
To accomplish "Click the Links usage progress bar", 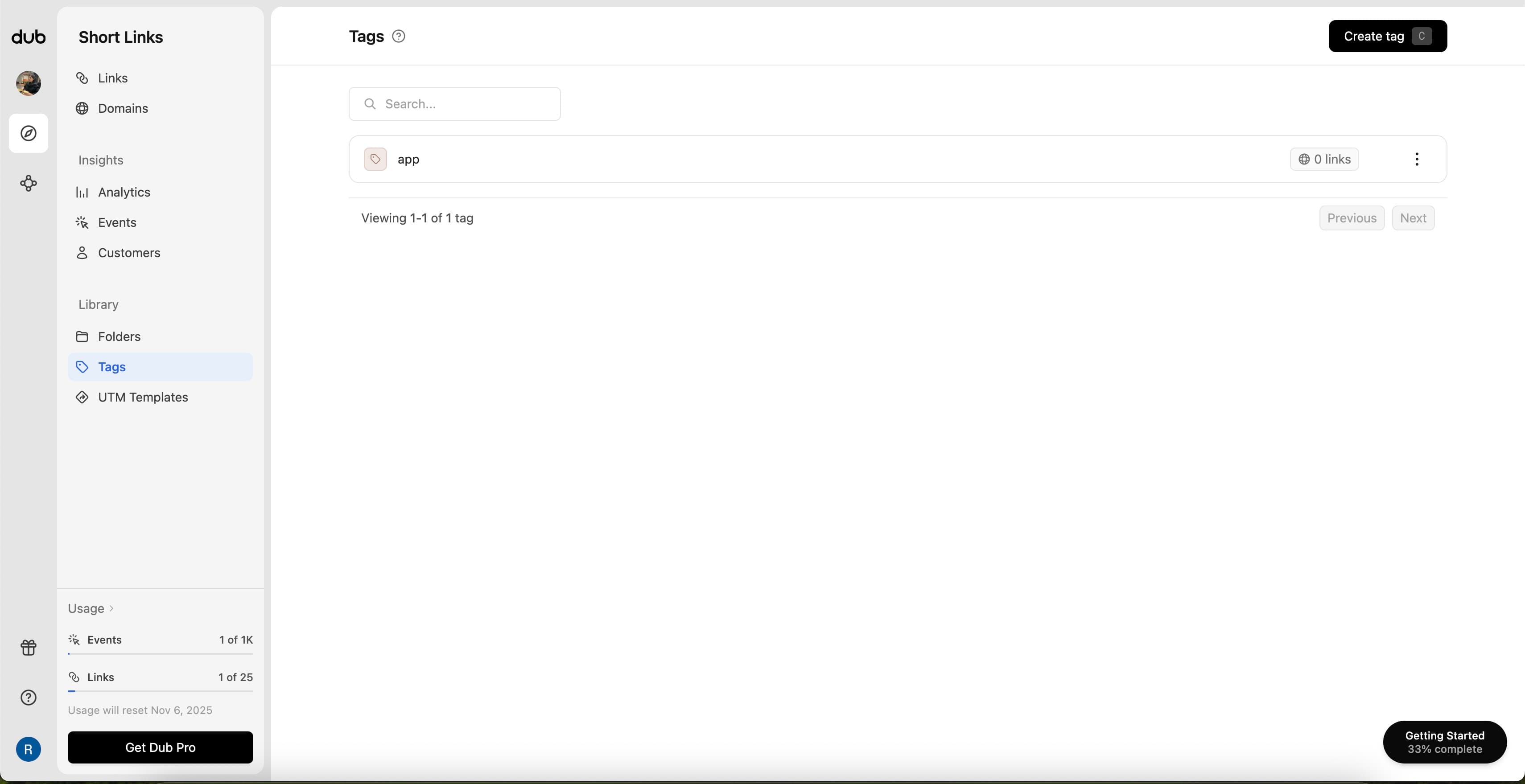I will [161, 692].
